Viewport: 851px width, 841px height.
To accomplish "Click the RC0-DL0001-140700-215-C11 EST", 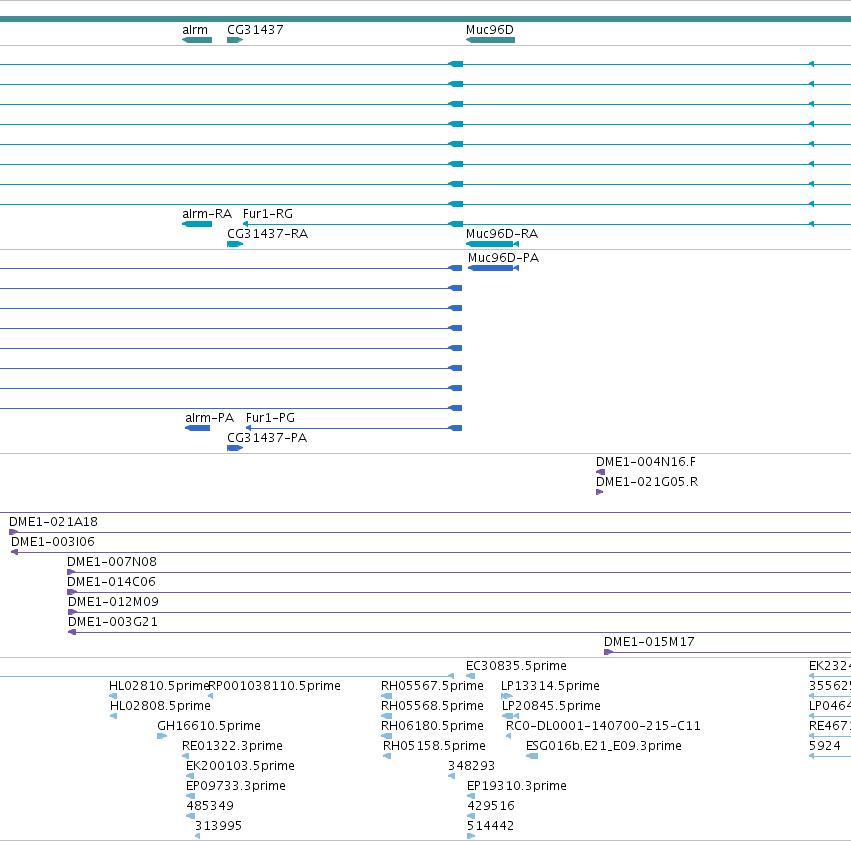I will point(509,736).
